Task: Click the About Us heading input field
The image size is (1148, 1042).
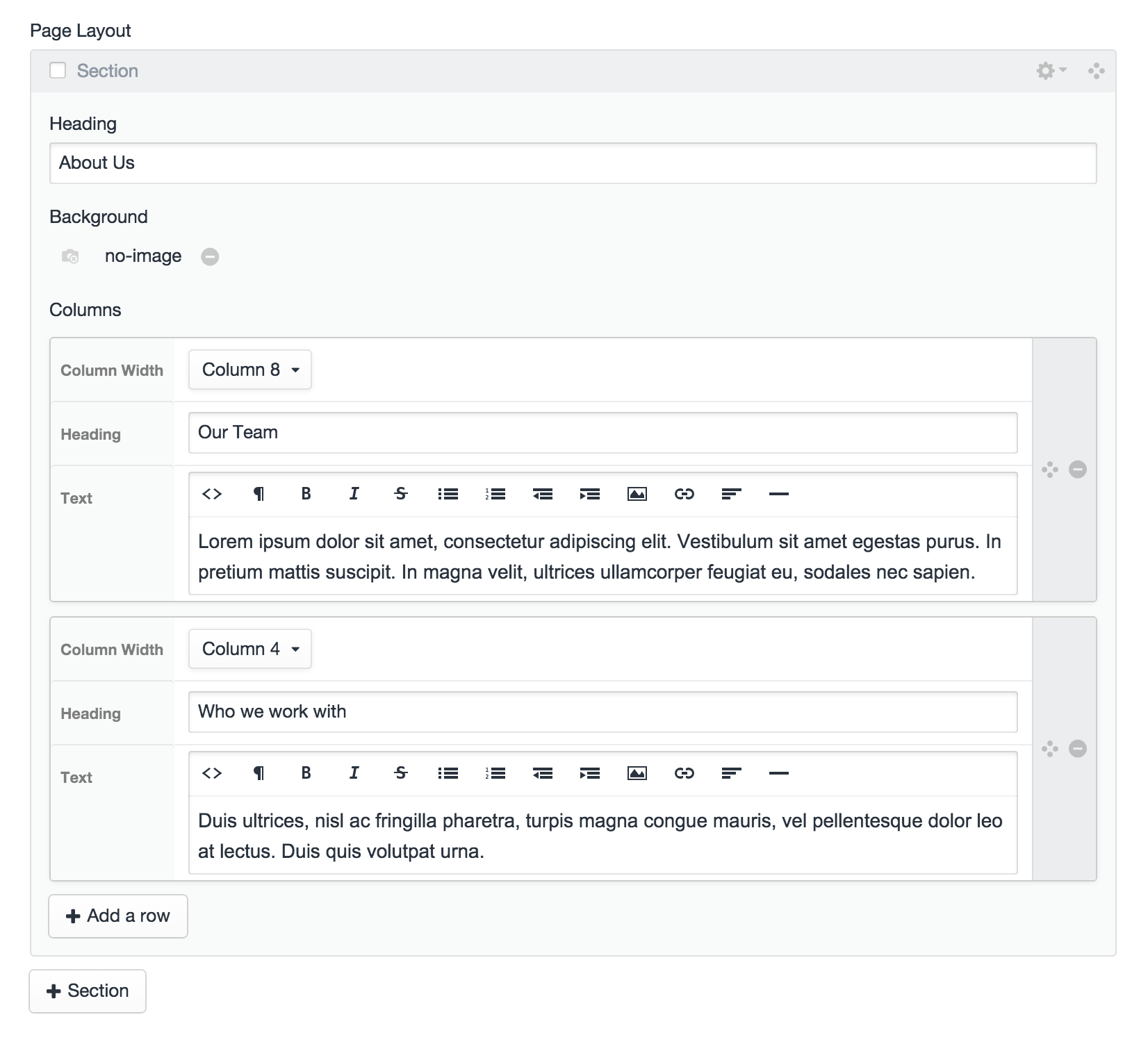Action: pos(573,163)
